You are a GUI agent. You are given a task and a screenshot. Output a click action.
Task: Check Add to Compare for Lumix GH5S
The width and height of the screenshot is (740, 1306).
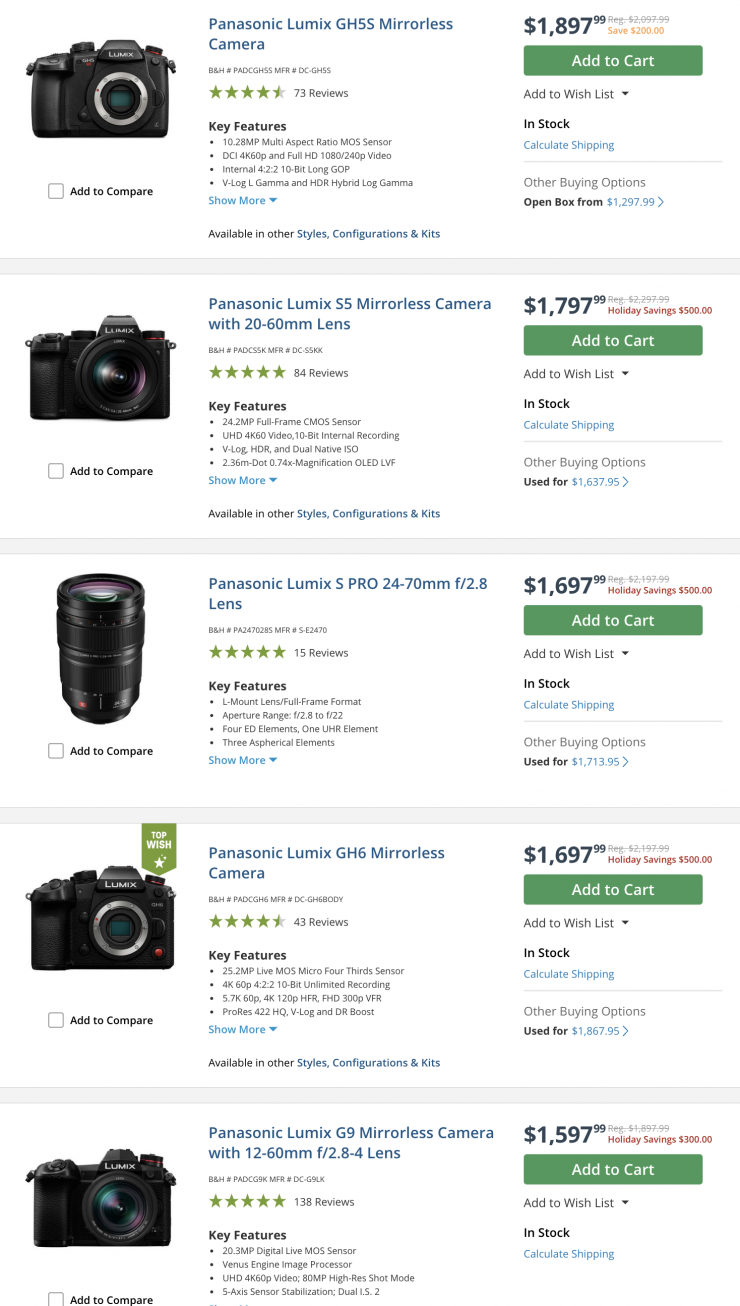coord(56,191)
